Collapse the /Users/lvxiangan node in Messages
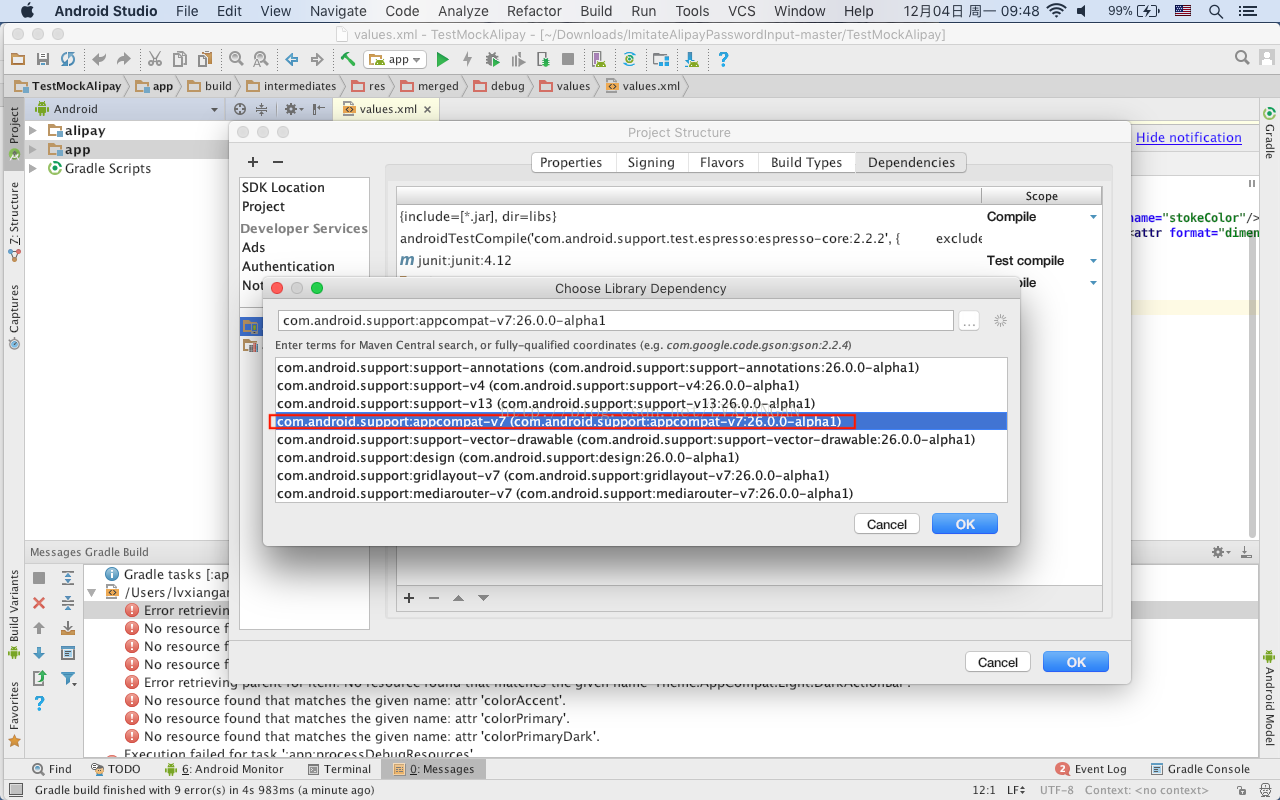Image resolution: width=1280 pixels, height=800 pixels. (x=91, y=593)
